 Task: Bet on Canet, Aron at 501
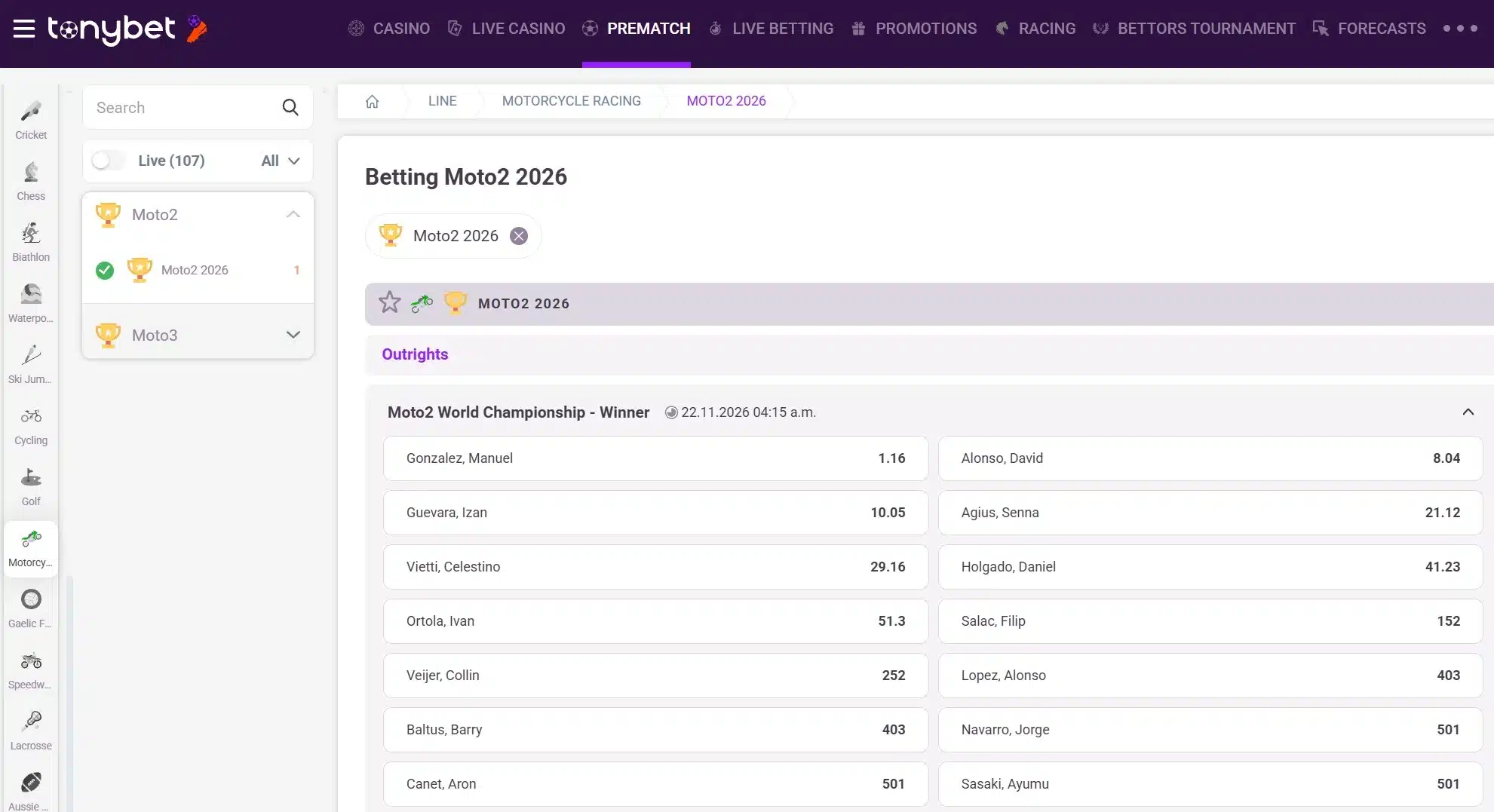(x=655, y=784)
